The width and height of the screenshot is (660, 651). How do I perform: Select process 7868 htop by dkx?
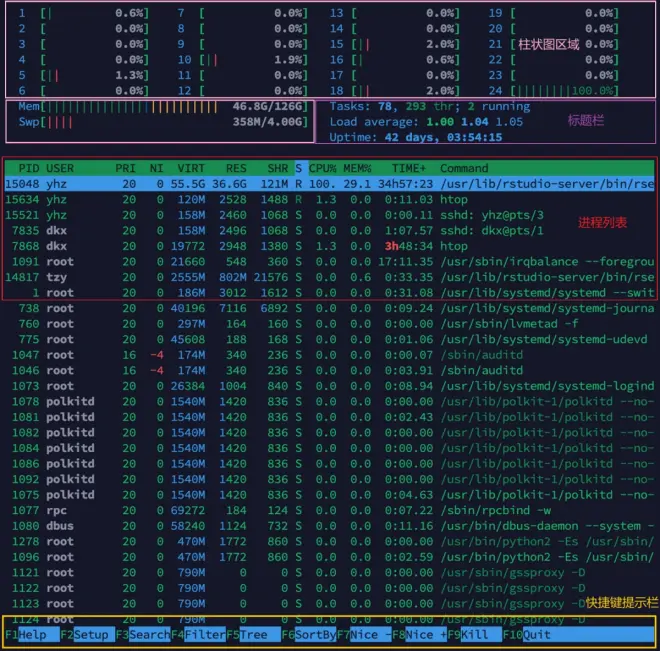[x=330, y=246]
